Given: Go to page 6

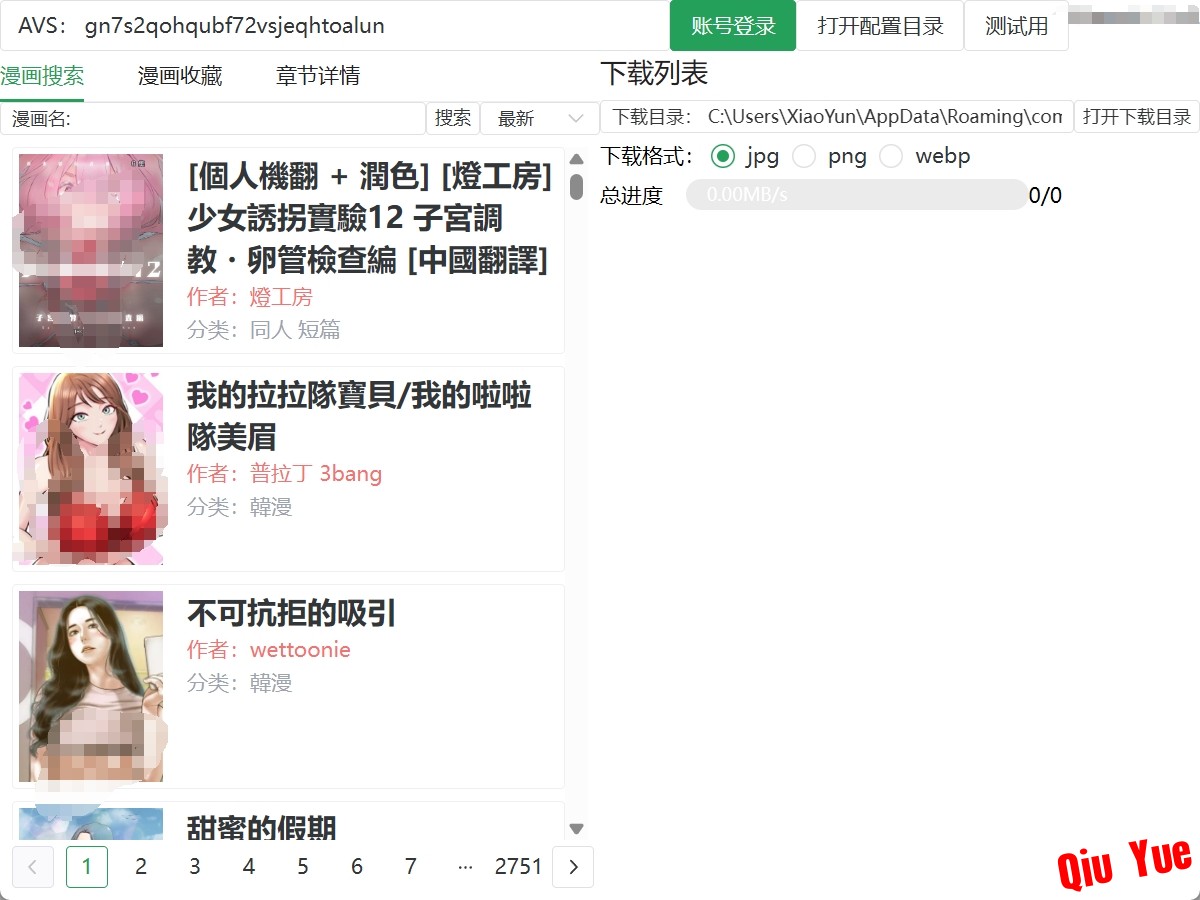Looking at the screenshot, I should (x=357, y=867).
